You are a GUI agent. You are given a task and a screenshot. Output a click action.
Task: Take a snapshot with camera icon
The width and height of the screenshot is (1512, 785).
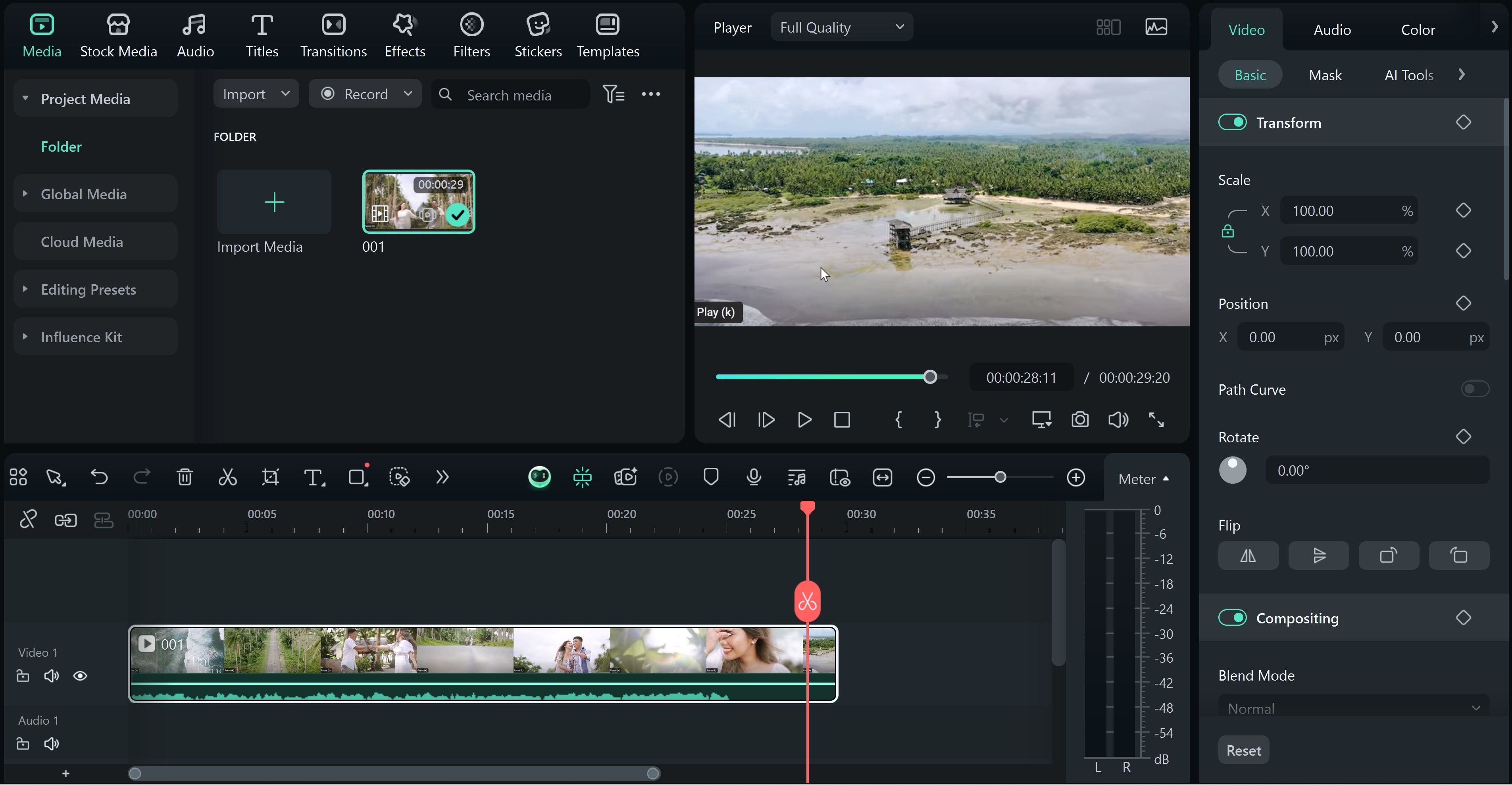(1080, 420)
